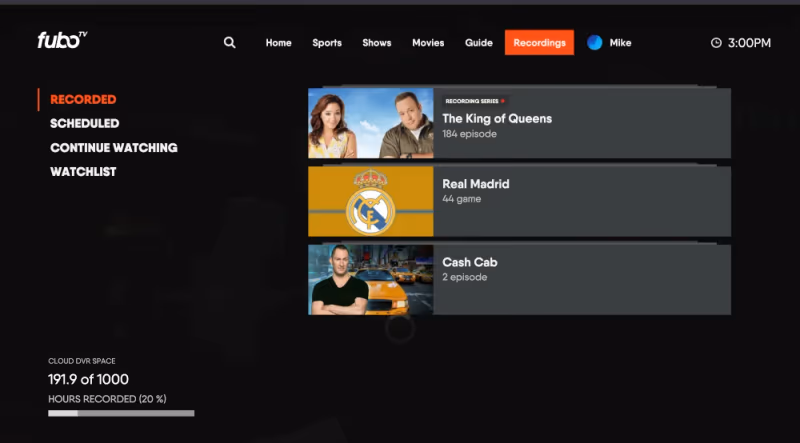Select The King of Queens title
The height and width of the screenshot is (443, 800).
click(497, 118)
